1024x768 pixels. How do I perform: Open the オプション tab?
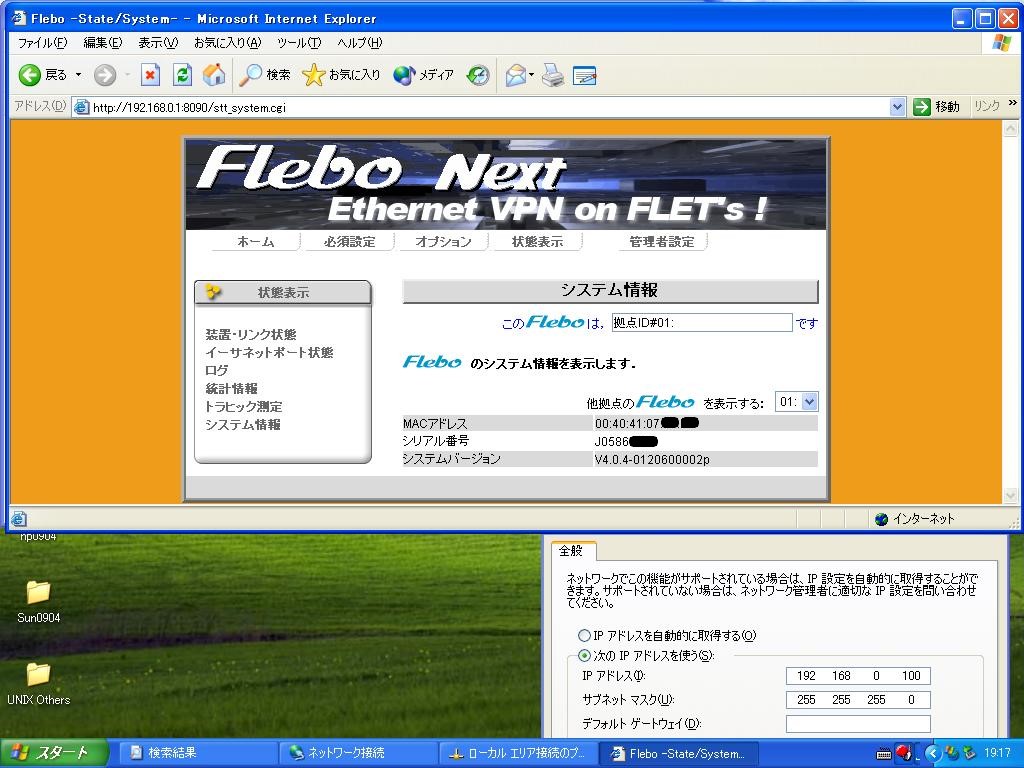[x=443, y=242]
